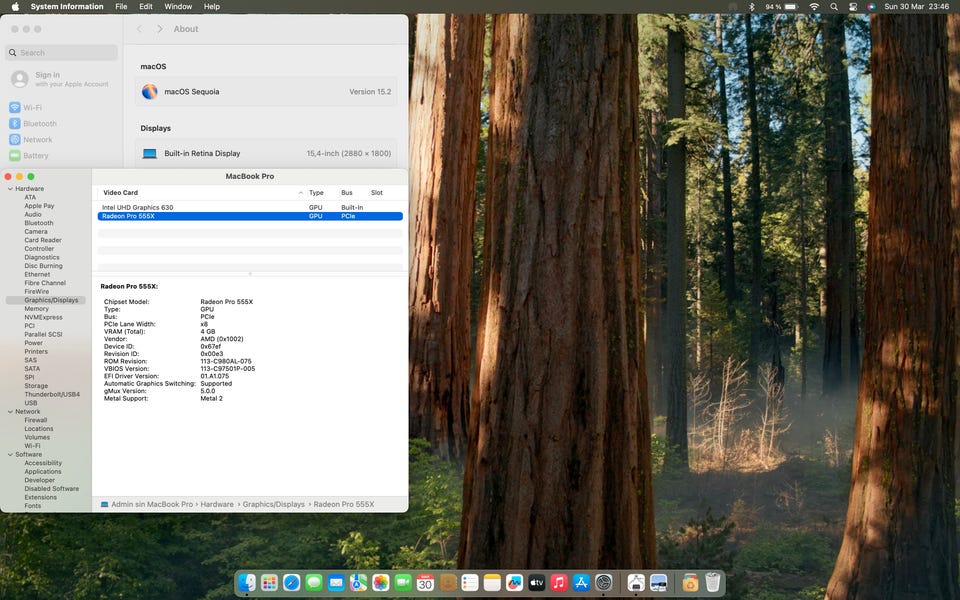Open the Window menu in the menu bar
Viewport: 960px width, 600px height.
click(x=178, y=6)
